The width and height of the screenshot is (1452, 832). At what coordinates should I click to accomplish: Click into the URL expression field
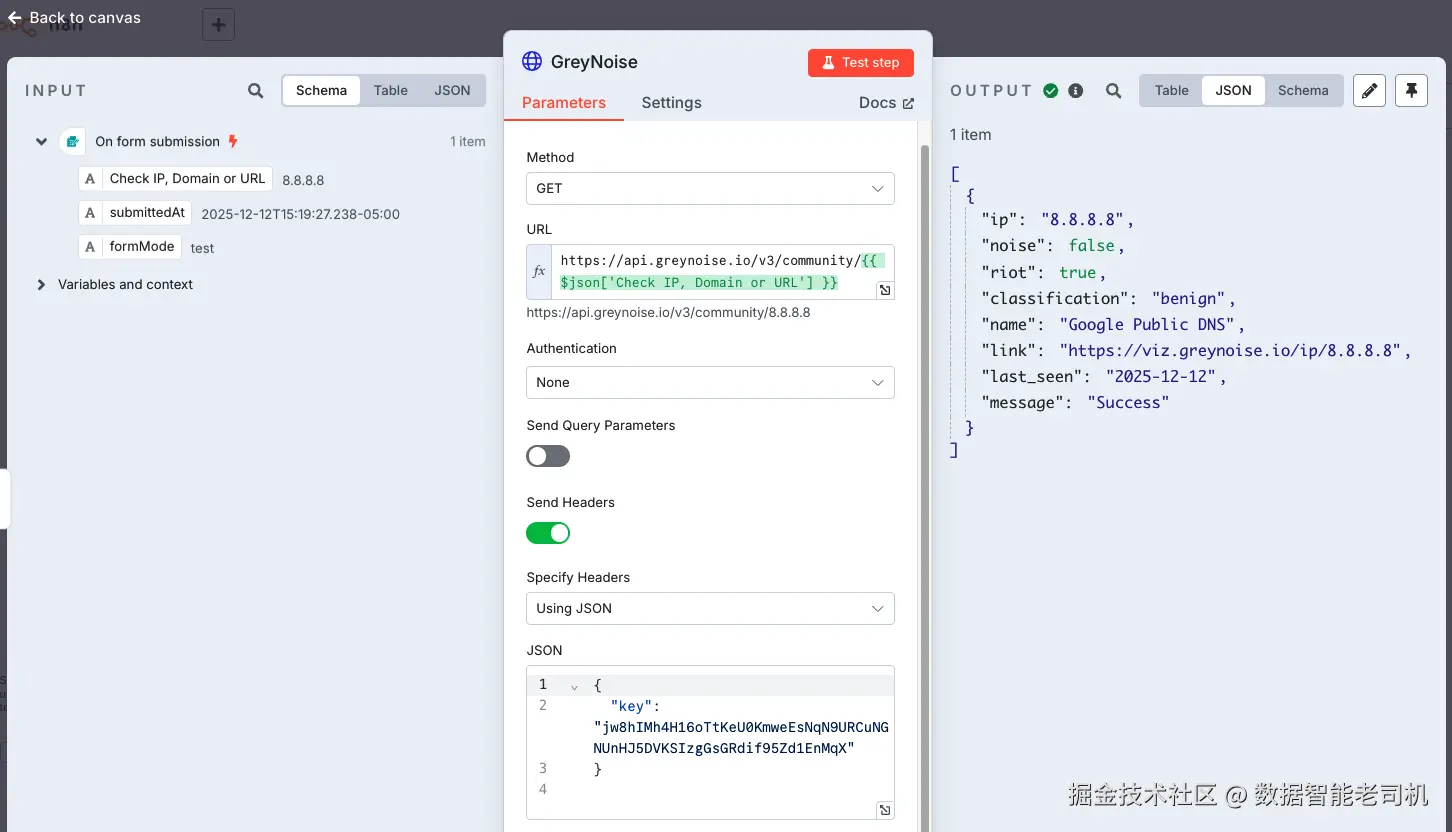pyautogui.click(x=722, y=272)
